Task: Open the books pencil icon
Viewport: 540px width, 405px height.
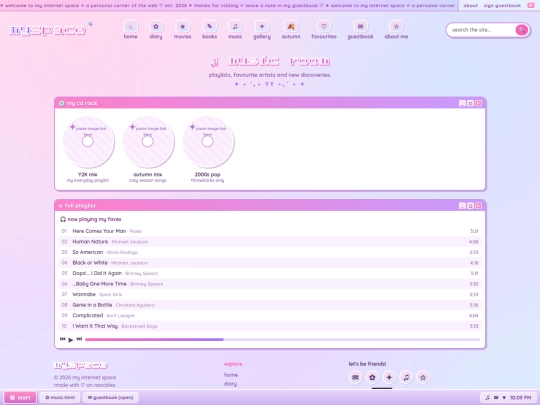Action: tap(209, 27)
